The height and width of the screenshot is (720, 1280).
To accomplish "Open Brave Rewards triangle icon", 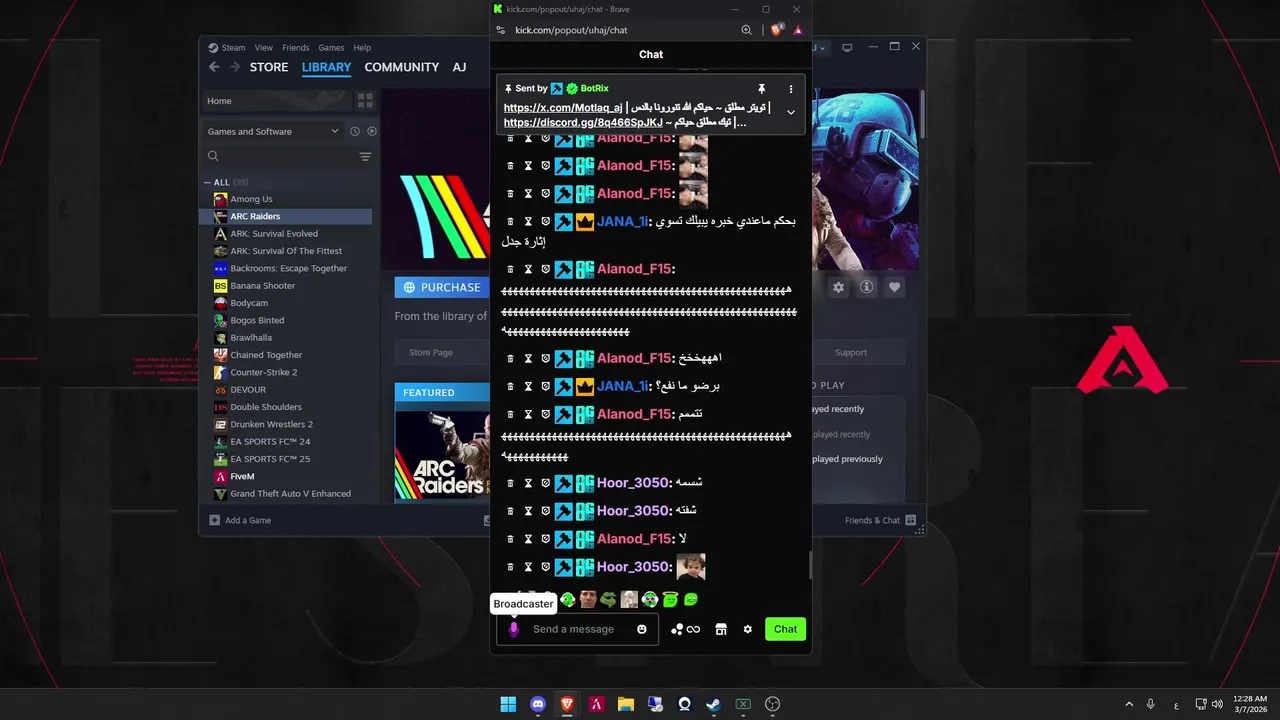I will coord(798,30).
